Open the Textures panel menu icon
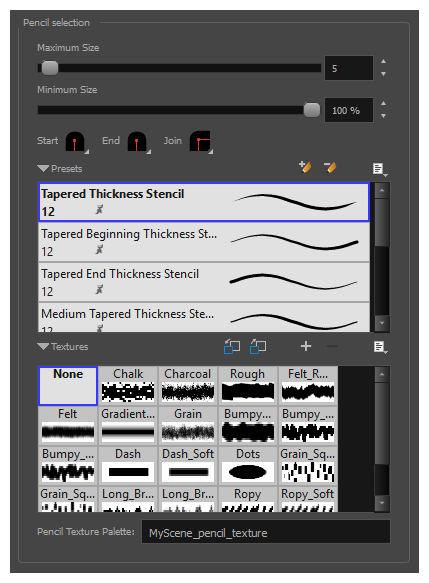The width and height of the screenshot is (429, 583). point(380,347)
